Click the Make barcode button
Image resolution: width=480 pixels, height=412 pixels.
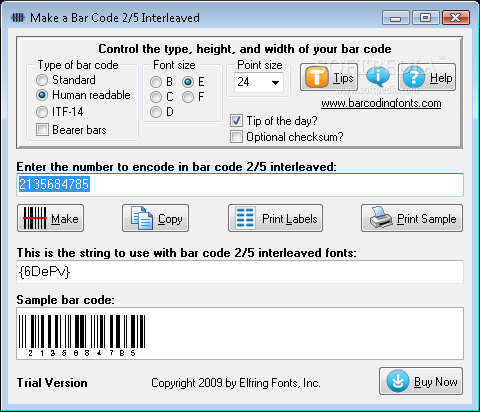point(50,218)
